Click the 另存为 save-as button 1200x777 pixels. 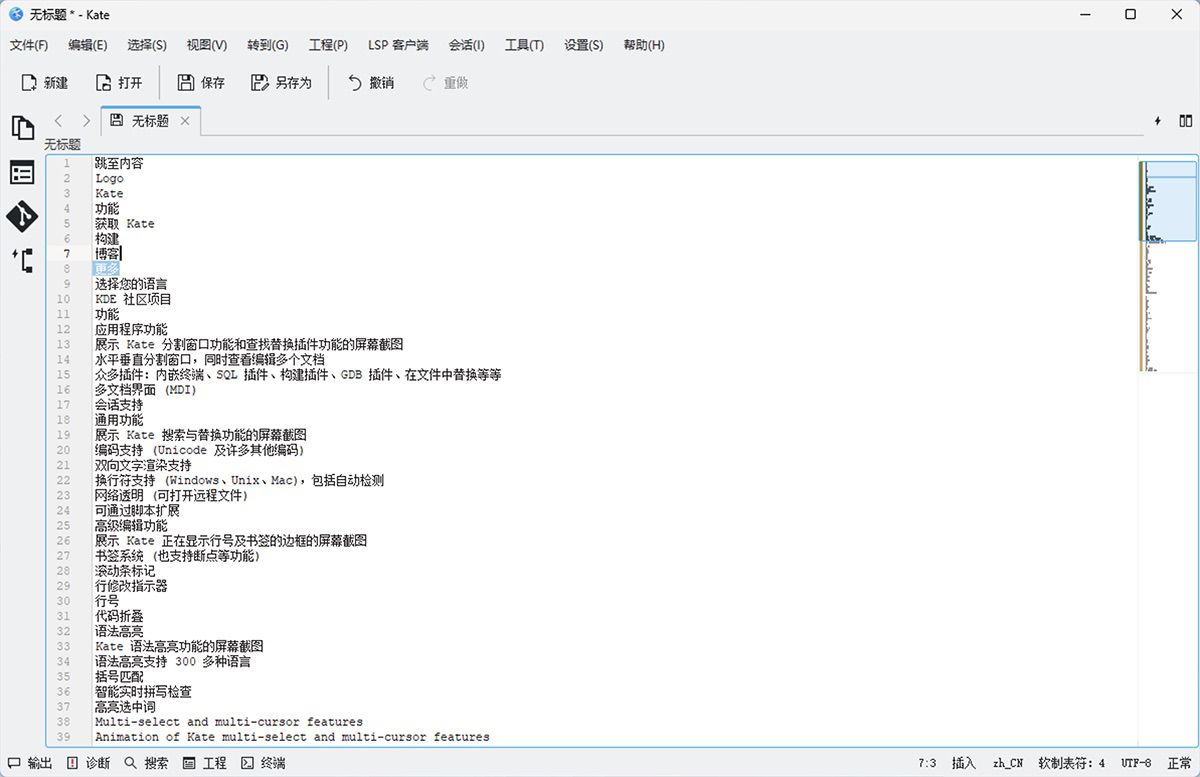pyautogui.click(x=281, y=82)
